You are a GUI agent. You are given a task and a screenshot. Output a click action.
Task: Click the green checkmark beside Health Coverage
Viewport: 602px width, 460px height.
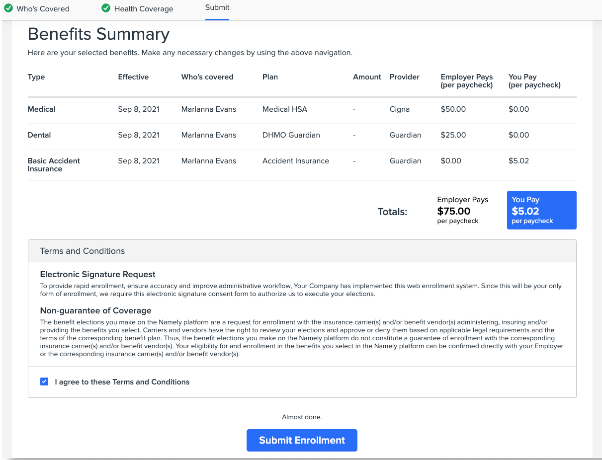click(x=106, y=8)
